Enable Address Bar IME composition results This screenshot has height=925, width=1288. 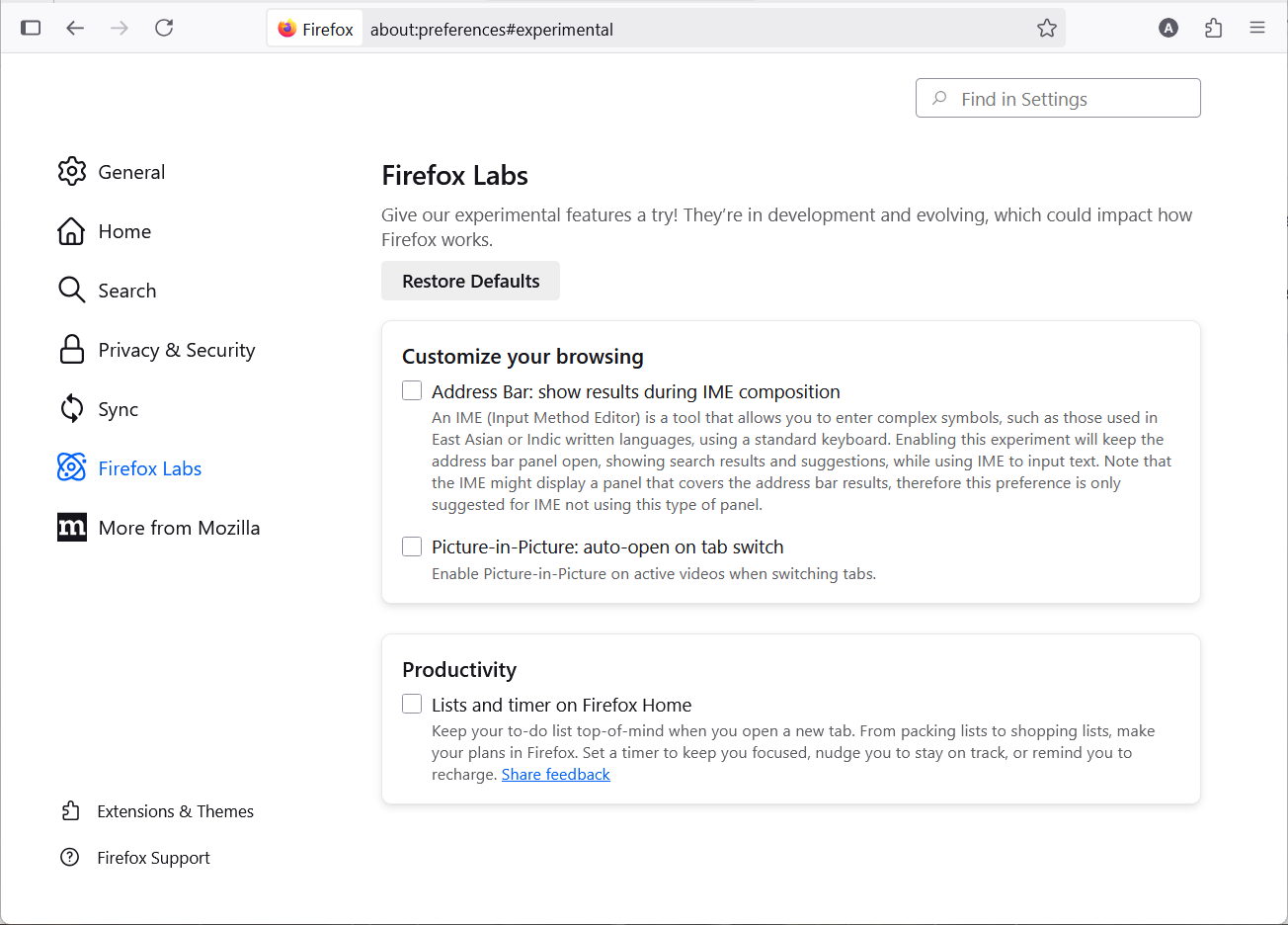412,391
